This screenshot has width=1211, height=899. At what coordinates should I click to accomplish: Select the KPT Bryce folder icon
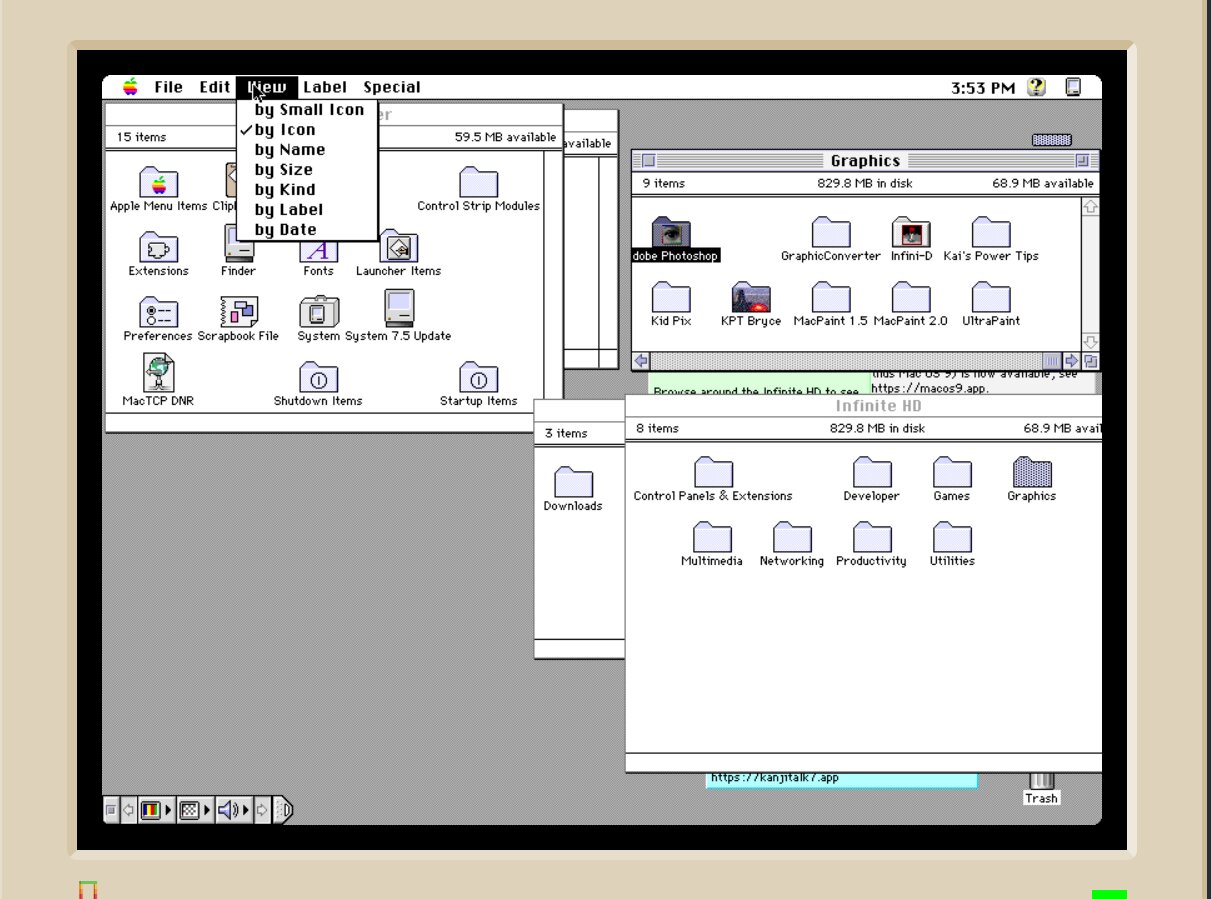click(751, 297)
